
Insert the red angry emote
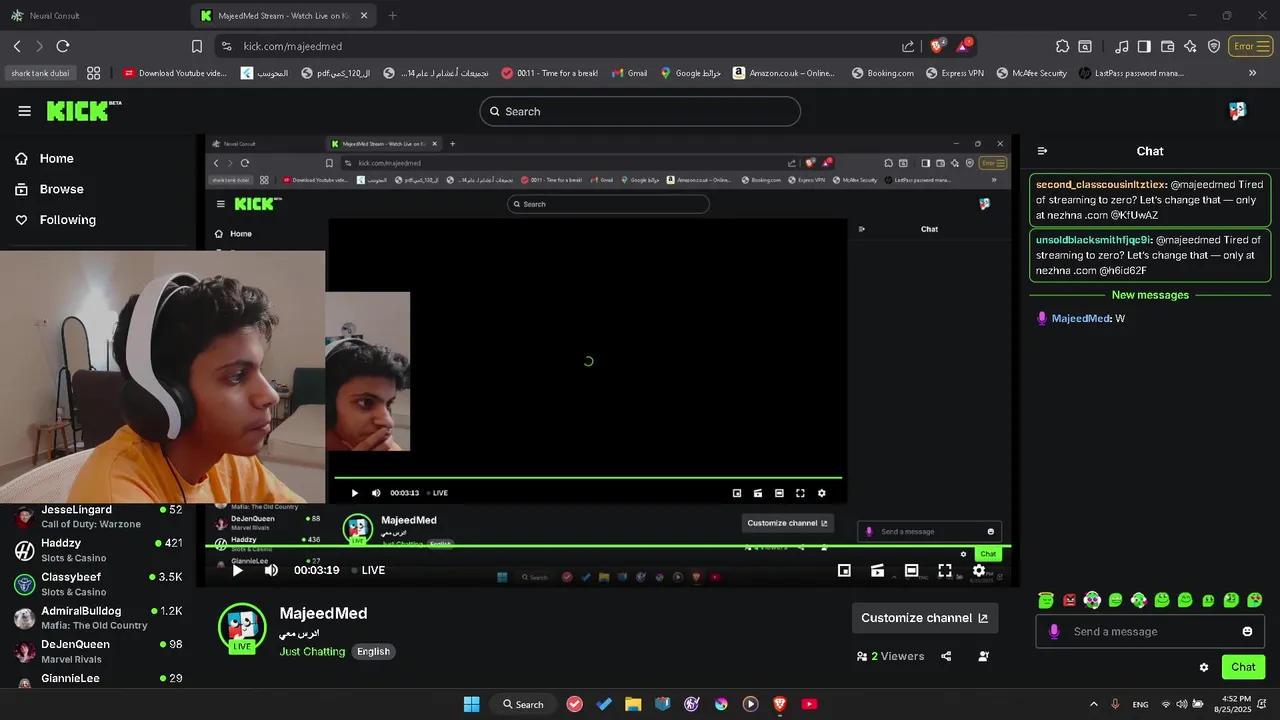click(x=1069, y=600)
